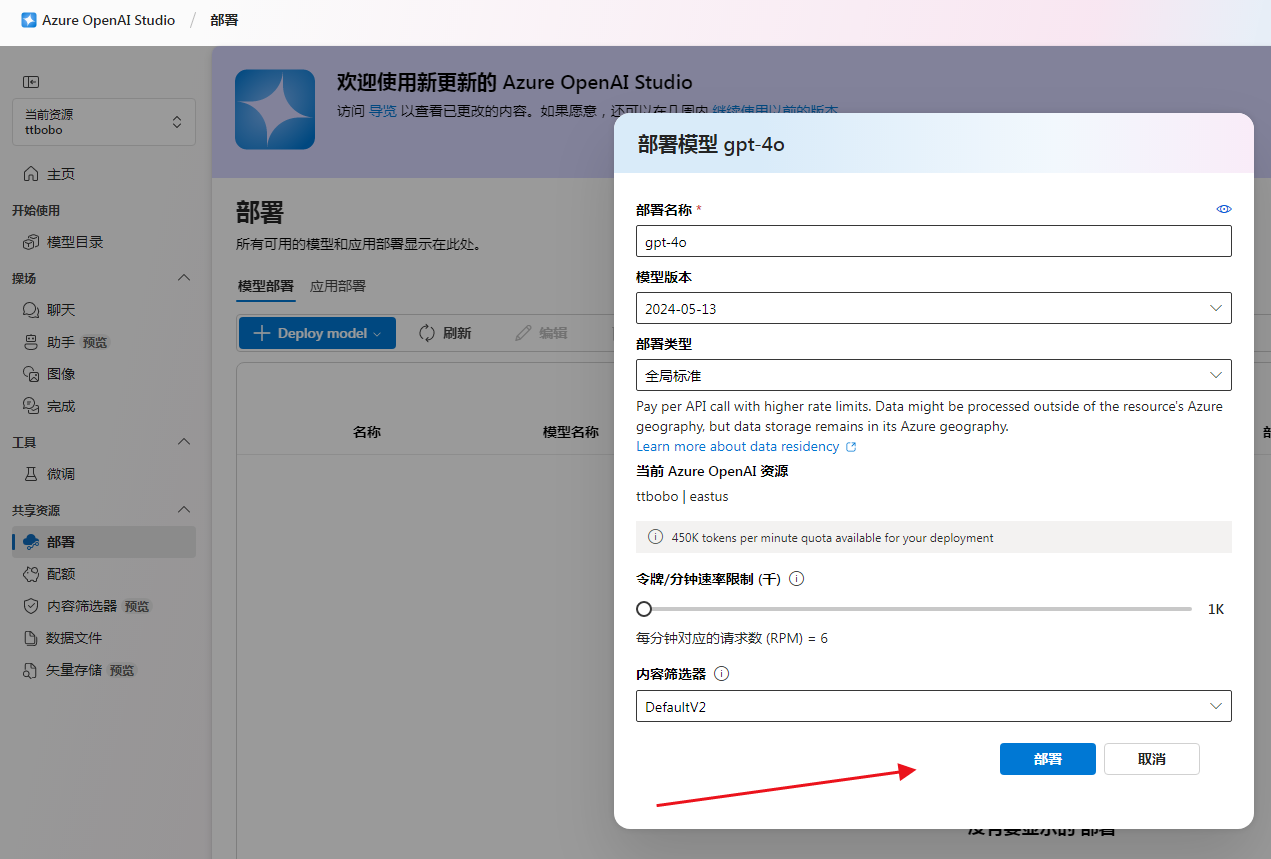Click the 取消 button
1271x859 pixels.
point(1152,759)
